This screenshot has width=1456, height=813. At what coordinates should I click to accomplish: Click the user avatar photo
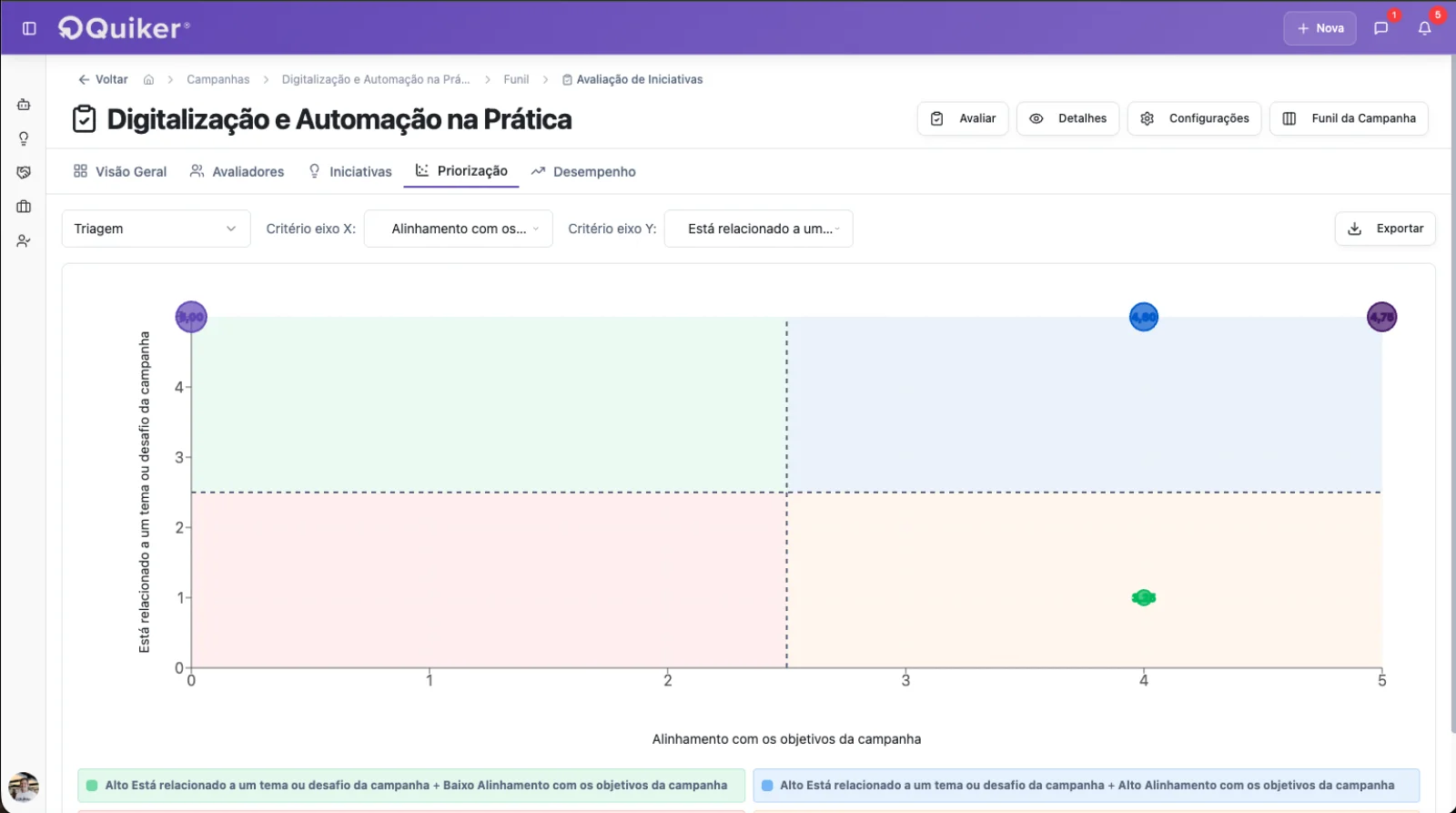(x=24, y=786)
